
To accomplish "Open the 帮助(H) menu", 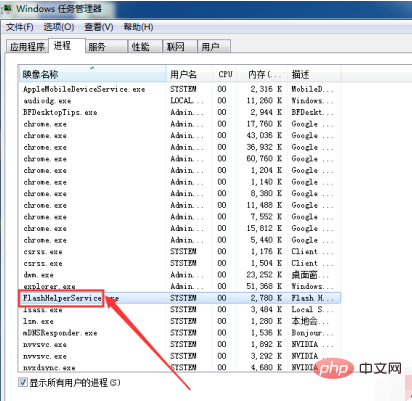I will pos(138,27).
